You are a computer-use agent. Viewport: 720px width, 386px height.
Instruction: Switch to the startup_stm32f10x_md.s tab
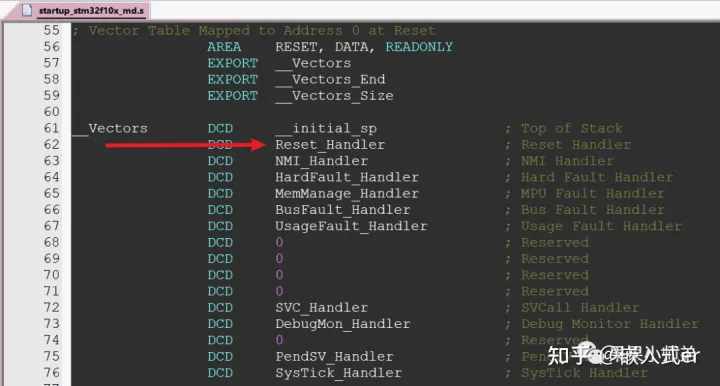pos(85,10)
